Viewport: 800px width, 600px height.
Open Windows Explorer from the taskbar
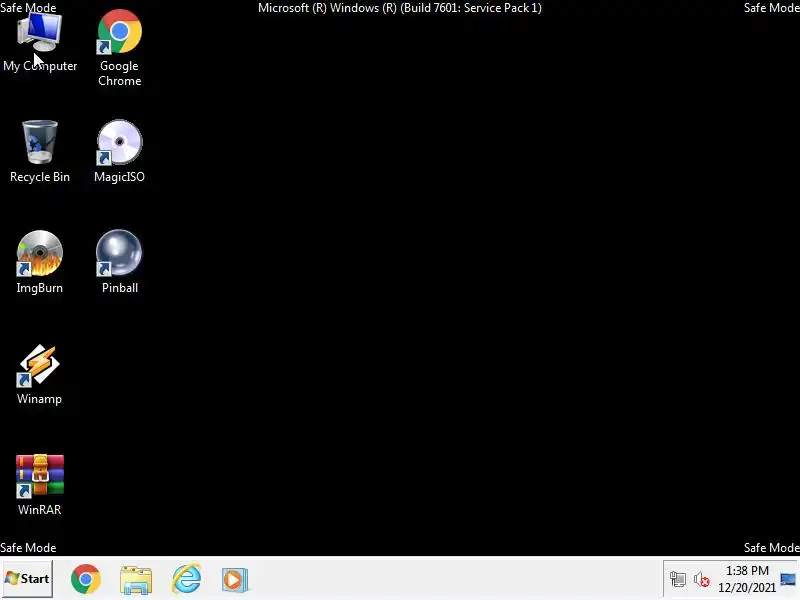136,580
